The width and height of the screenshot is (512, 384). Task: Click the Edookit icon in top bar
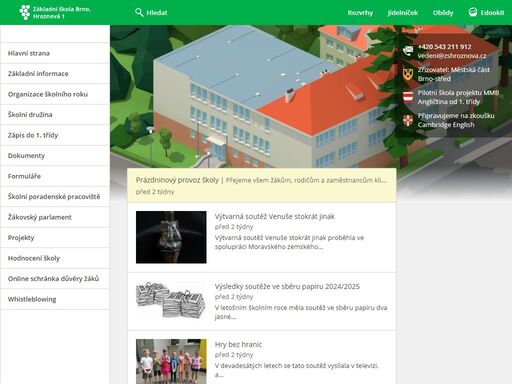(473, 12)
